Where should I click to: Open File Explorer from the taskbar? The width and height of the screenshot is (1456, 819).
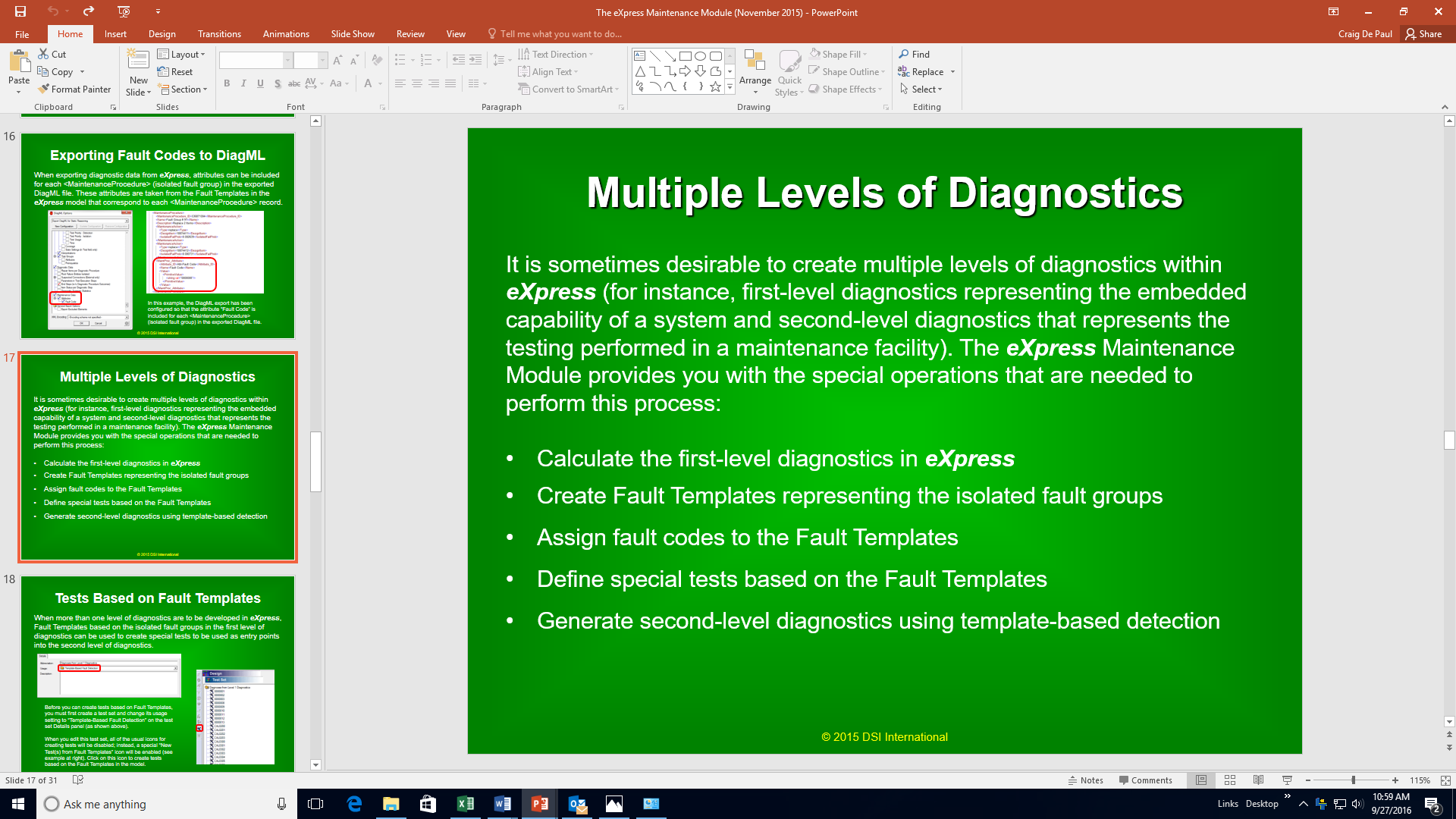tap(391, 804)
